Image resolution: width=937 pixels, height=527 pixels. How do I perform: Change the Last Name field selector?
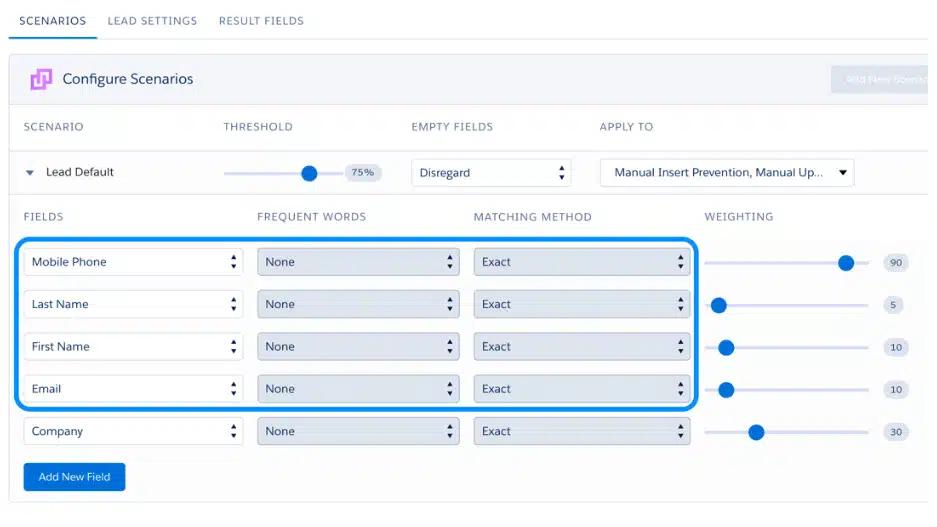point(133,304)
